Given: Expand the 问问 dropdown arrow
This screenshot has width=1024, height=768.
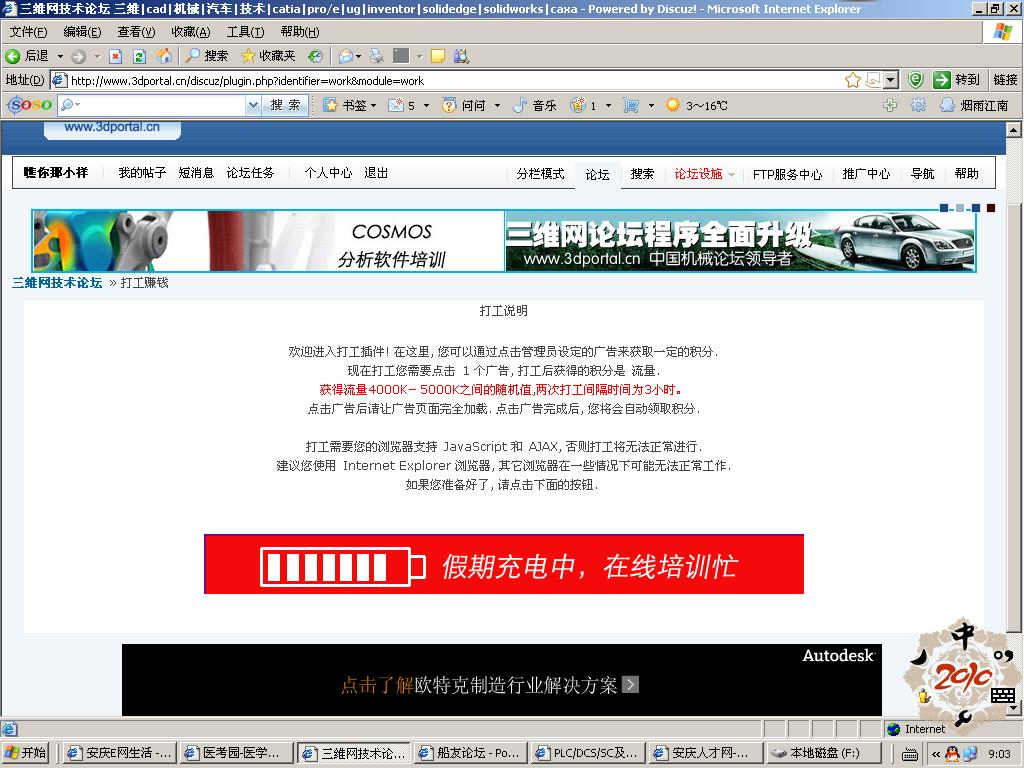Looking at the screenshot, I should coord(498,105).
